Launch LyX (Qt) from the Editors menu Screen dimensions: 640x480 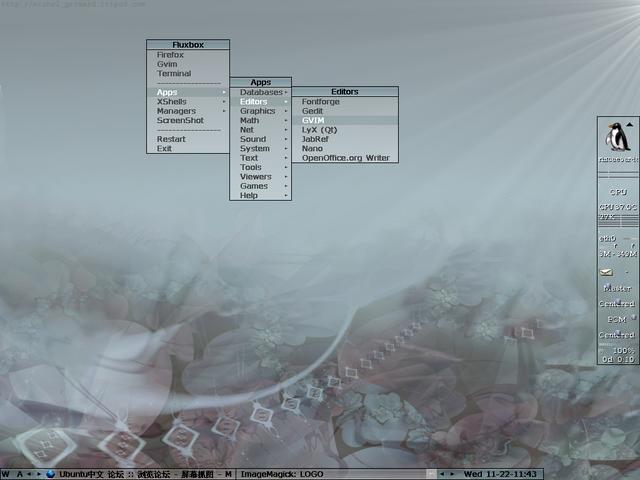coord(345,130)
